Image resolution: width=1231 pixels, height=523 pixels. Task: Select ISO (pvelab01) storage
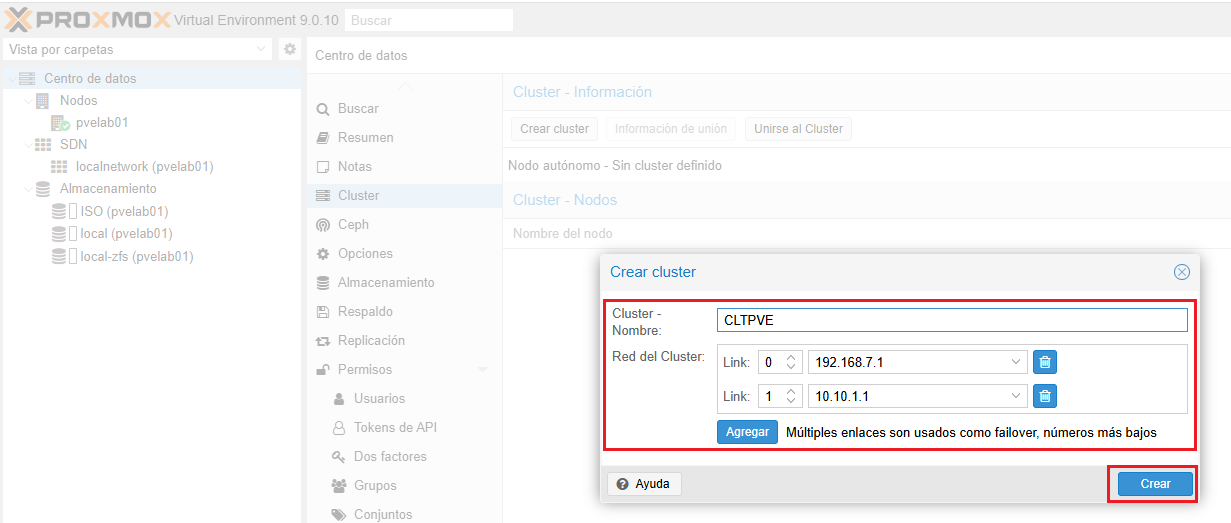coord(124,211)
